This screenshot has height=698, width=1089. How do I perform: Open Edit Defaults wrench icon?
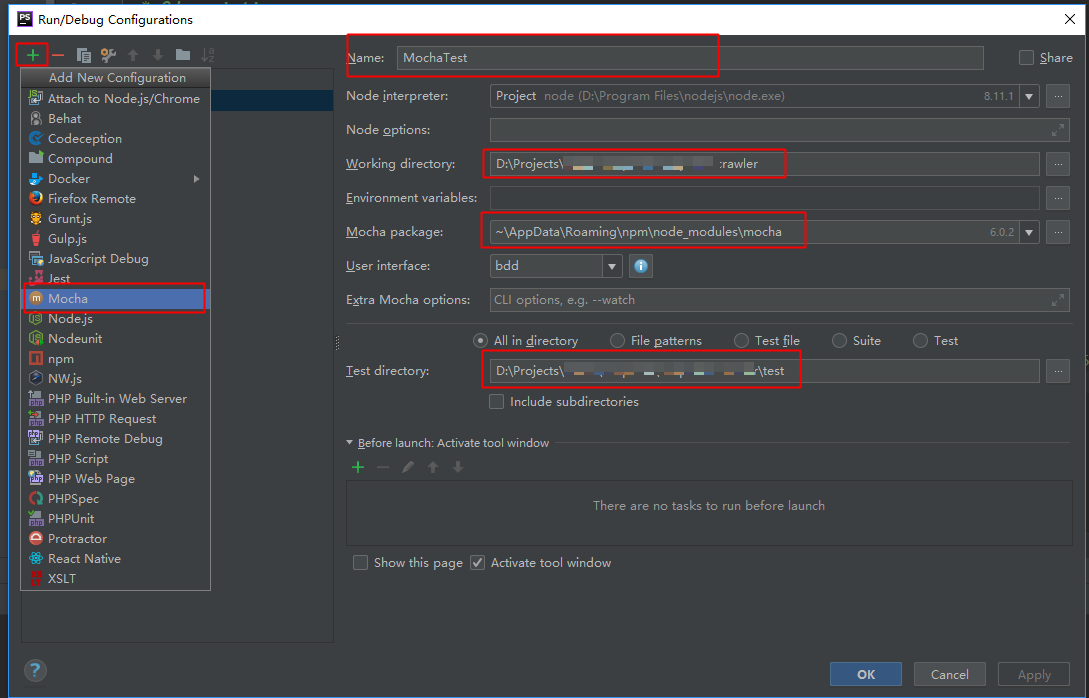pyautogui.click(x=108, y=55)
